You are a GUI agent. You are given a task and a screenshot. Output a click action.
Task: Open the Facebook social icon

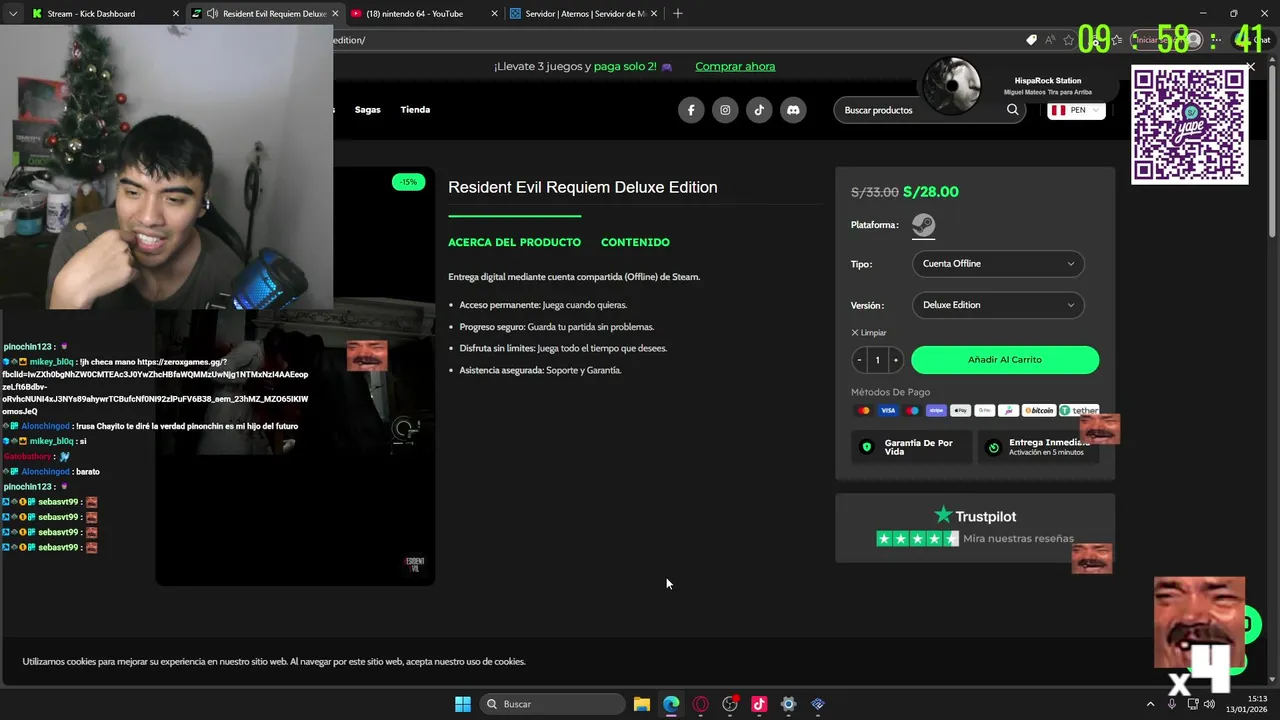691,110
